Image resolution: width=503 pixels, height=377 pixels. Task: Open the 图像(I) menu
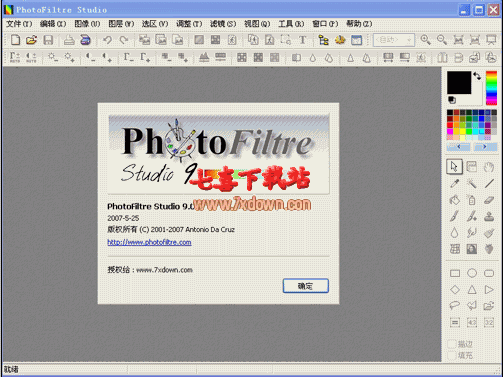[x=87, y=24]
